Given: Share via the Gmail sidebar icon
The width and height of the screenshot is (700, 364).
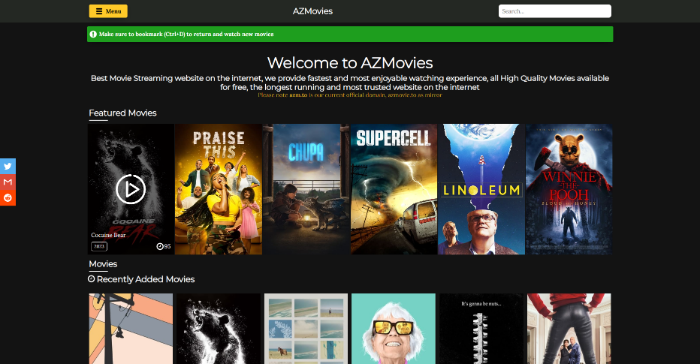Looking at the screenshot, I should click(x=8, y=182).
